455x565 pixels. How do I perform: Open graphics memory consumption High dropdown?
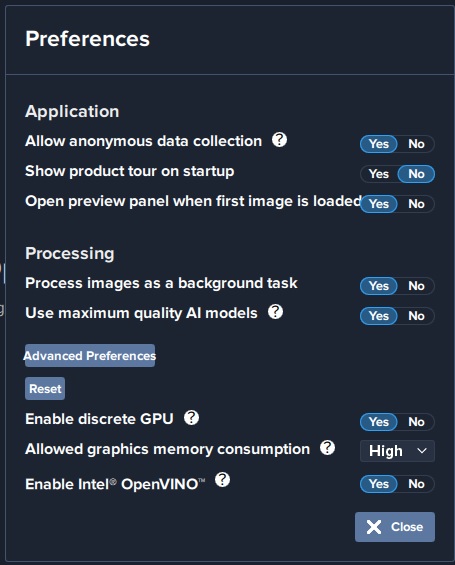[x=397, y=451]
